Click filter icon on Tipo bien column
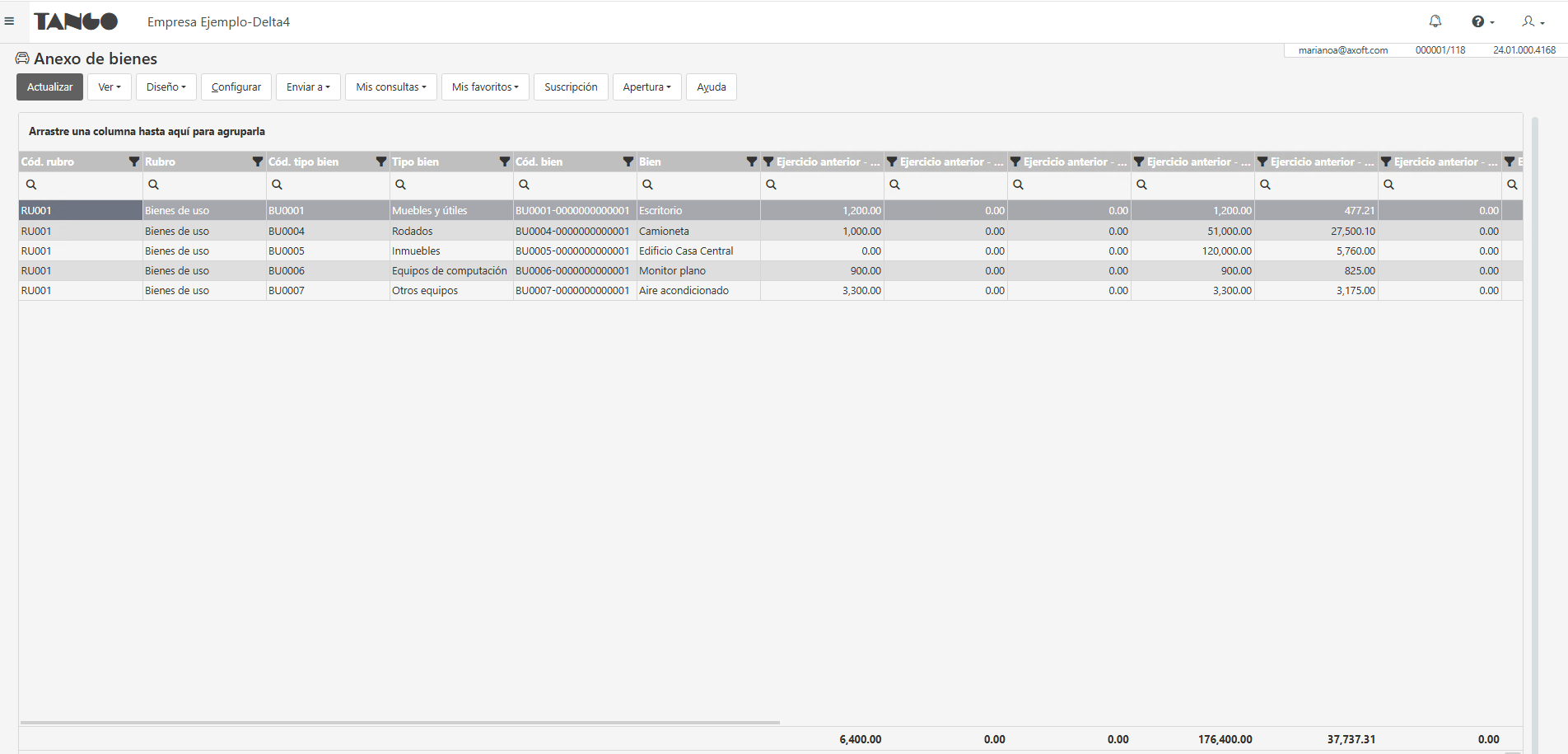Viewport: 1568px width, 754px height. [x=505, y=162]
